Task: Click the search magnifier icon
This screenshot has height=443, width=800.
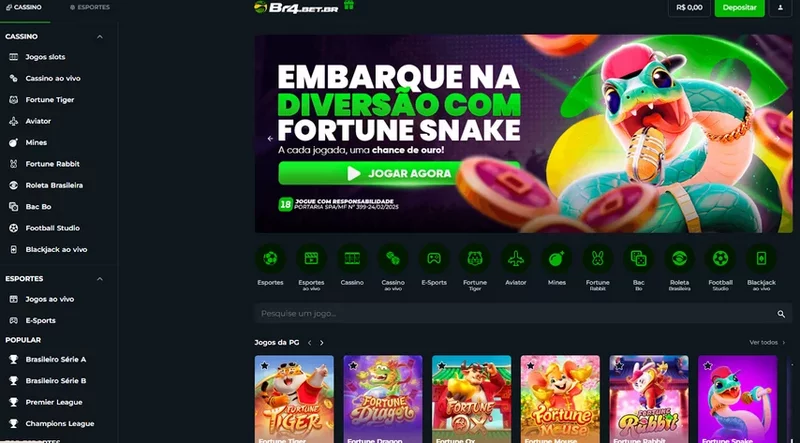Action: [x=781, y=314]
